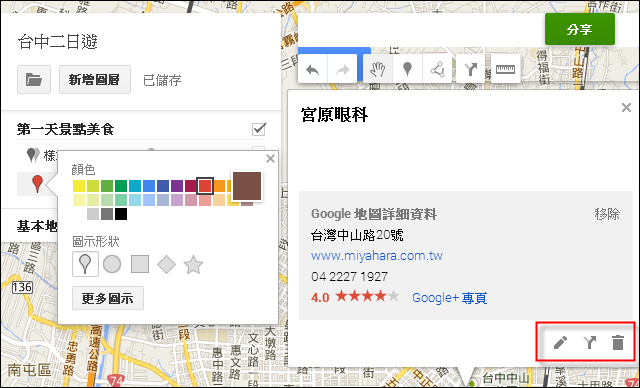
Task: Pick the pale slate blue swatch
Action: 163,200
